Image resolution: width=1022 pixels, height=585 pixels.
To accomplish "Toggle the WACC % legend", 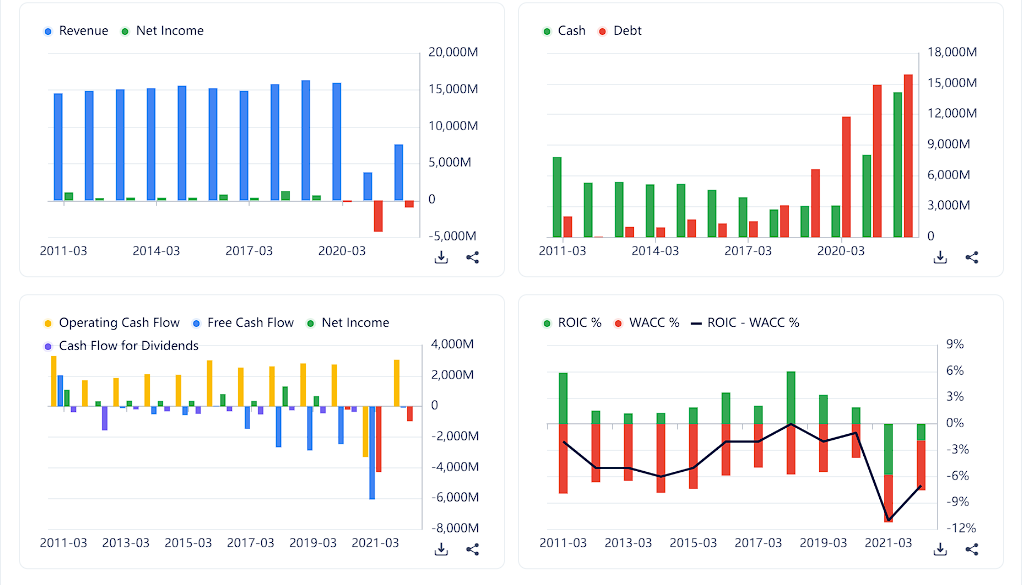I will coord(647,322).
